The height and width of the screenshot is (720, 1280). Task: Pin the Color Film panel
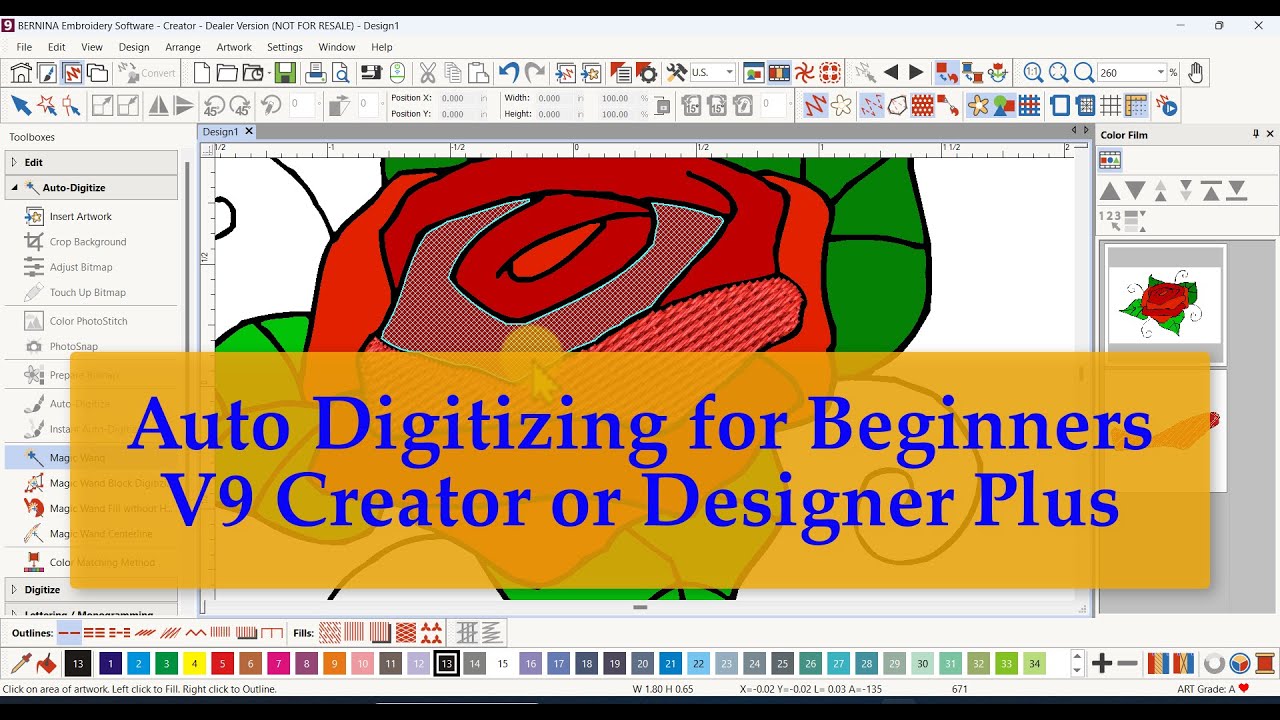(1256, 134)
